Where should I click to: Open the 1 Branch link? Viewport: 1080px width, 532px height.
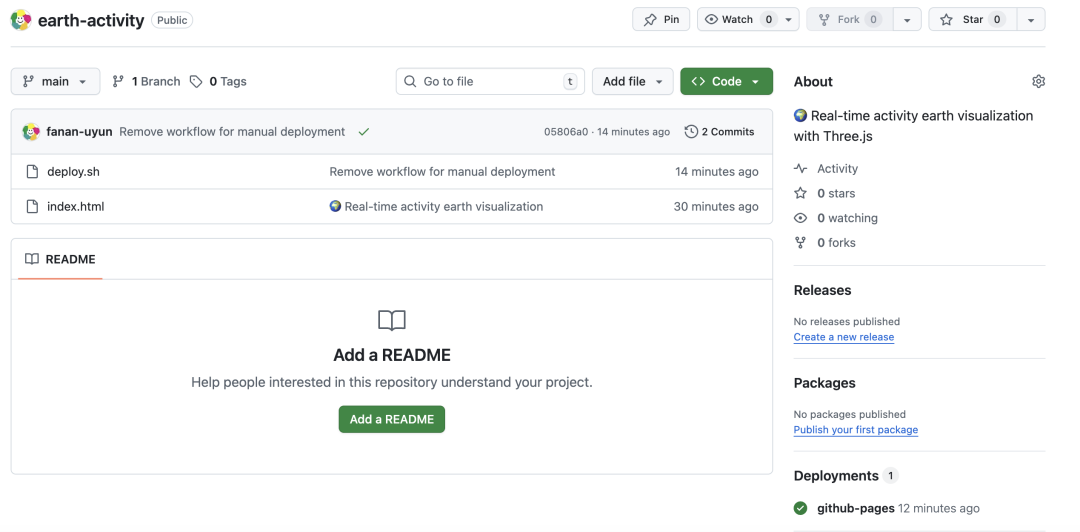click(x=146, y=81)
